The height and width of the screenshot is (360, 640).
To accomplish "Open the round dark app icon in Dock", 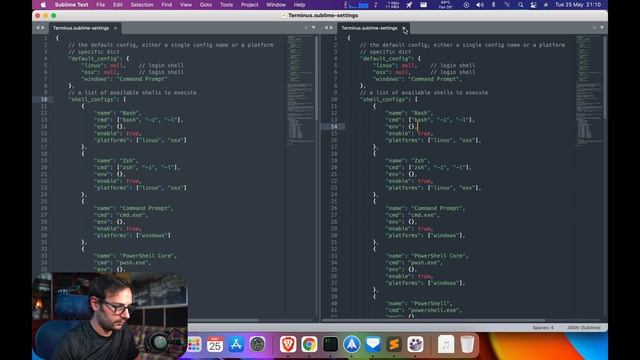I will (257, 344).
